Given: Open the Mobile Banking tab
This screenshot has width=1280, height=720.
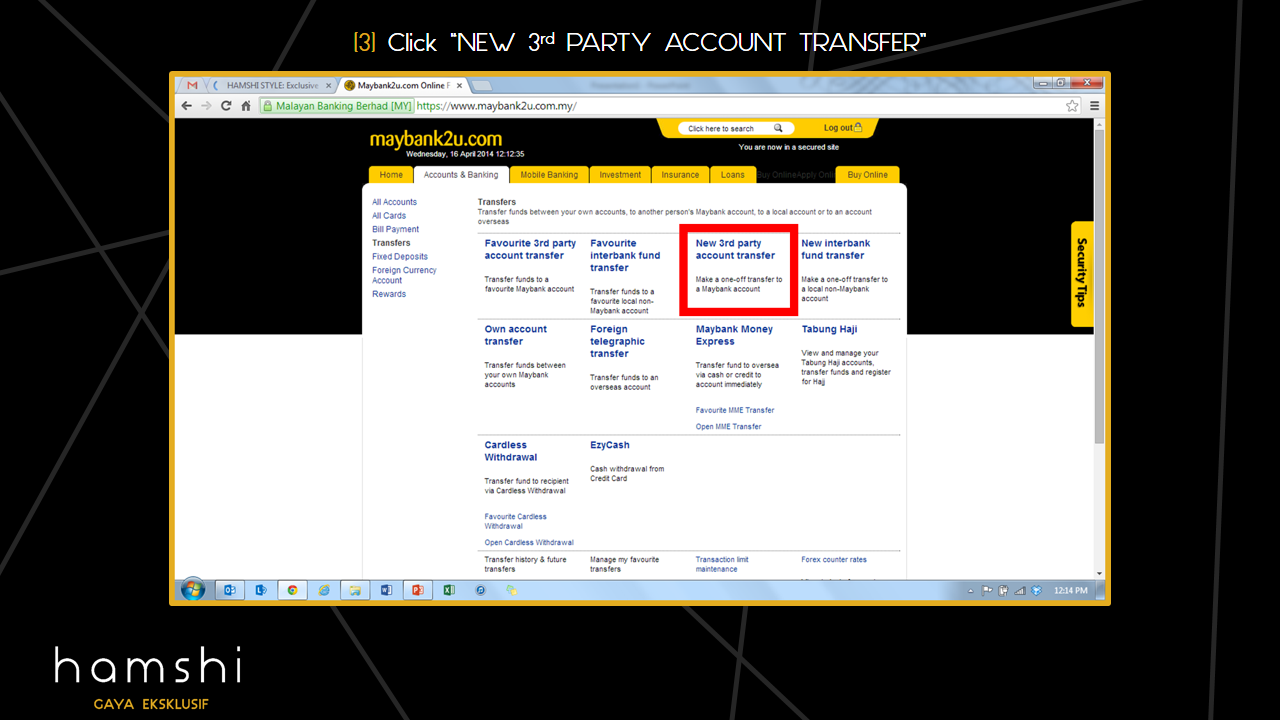Looking at the screenshot, I should click(x=549, y=175).
